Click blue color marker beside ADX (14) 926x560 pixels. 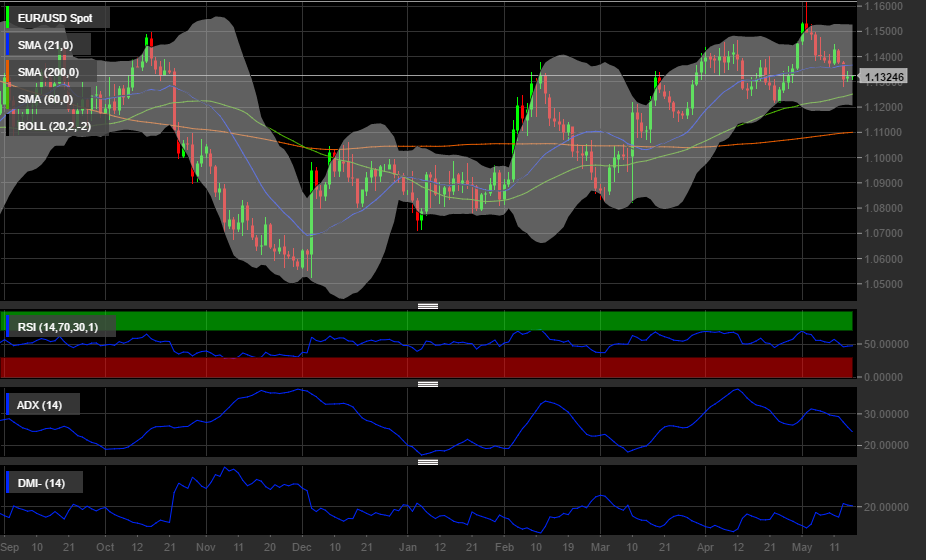[x=8, y=405]
